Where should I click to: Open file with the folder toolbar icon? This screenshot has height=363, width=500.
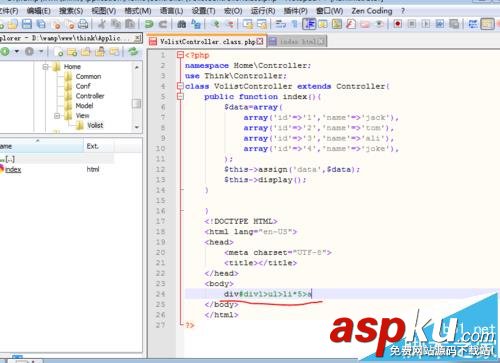pos(12,24)
